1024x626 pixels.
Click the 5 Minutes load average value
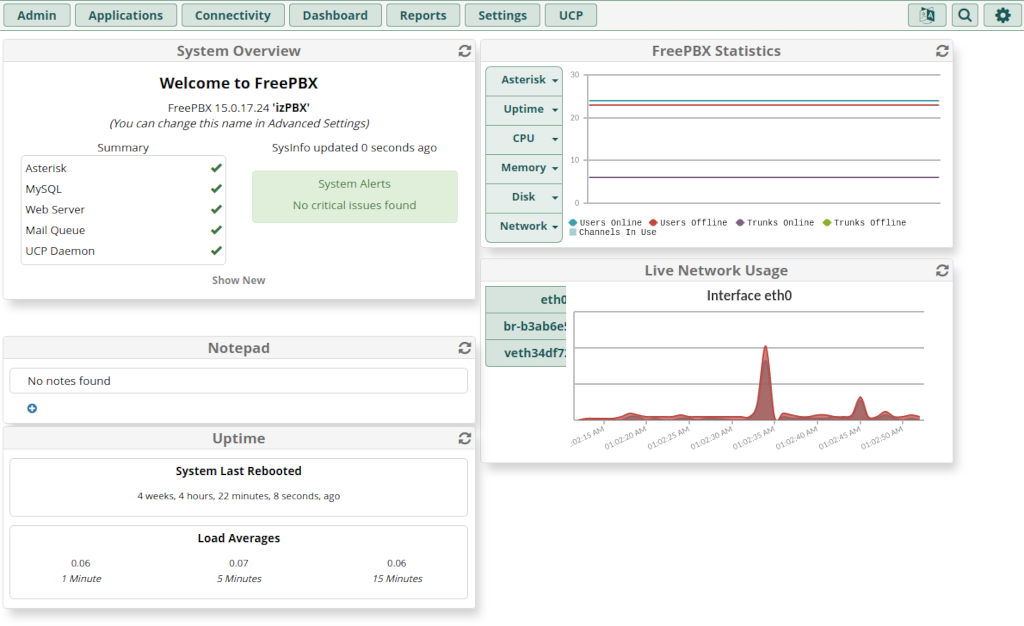point(239,563)
